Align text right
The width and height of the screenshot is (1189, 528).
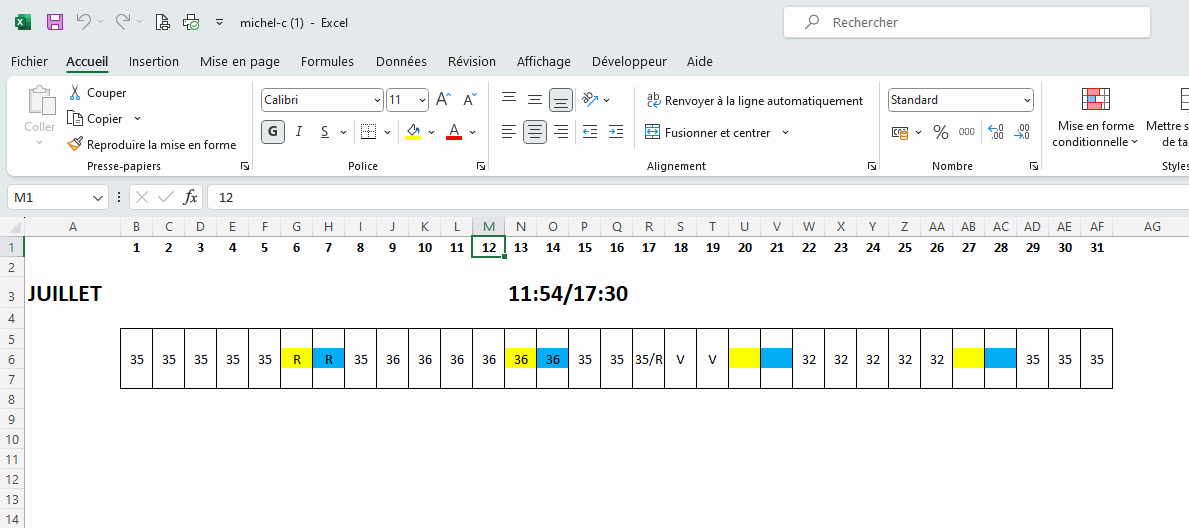click(x=561, y=132)
